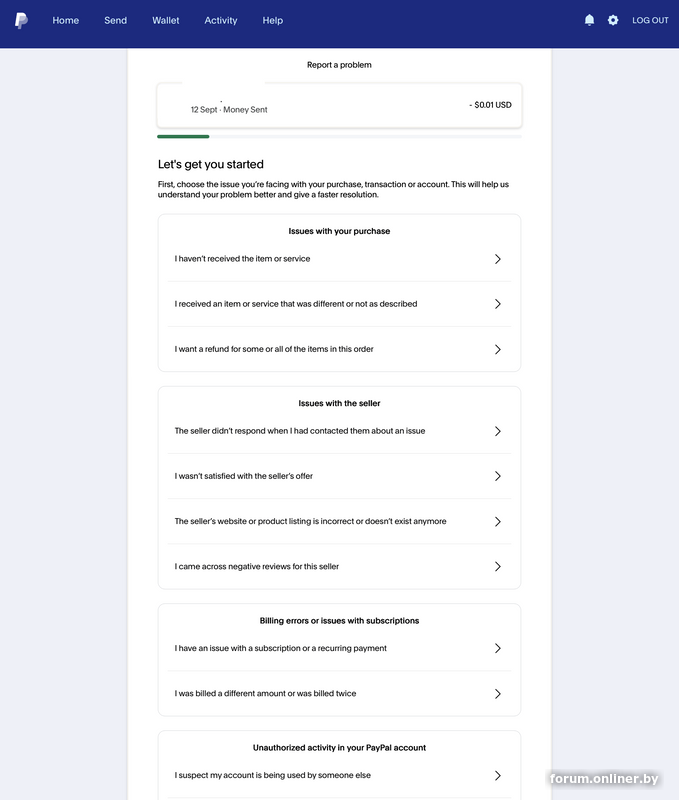Click arrow beside "haven't received the item"
679x800 pixels.
coord(497,259)
